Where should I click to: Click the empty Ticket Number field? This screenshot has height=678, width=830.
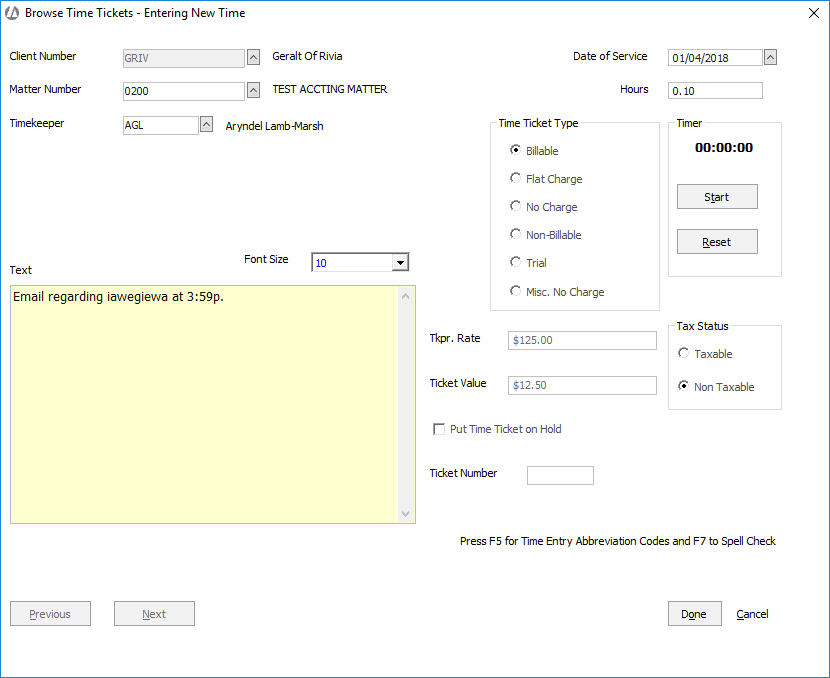pyautogui.click(x=560, y=475)
